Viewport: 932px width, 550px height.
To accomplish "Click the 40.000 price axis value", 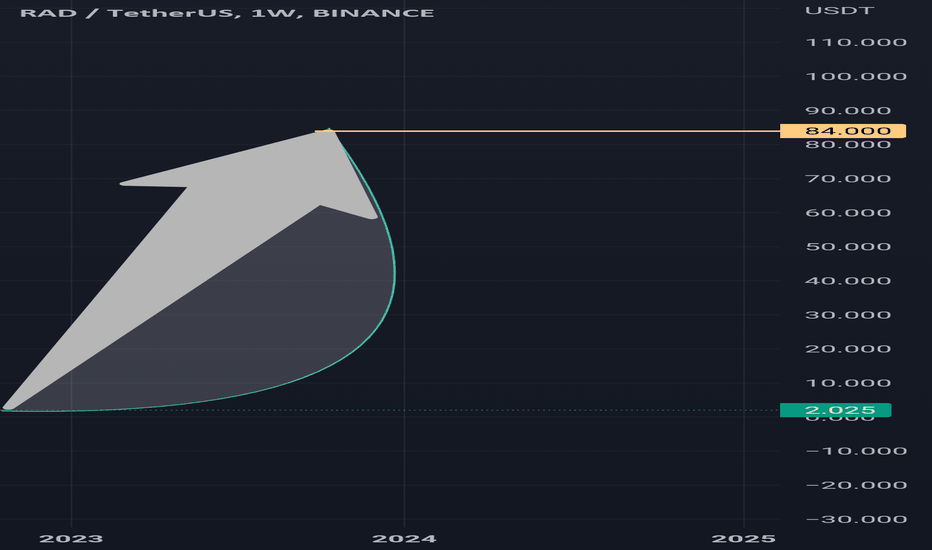I will [x=848, y=281].
